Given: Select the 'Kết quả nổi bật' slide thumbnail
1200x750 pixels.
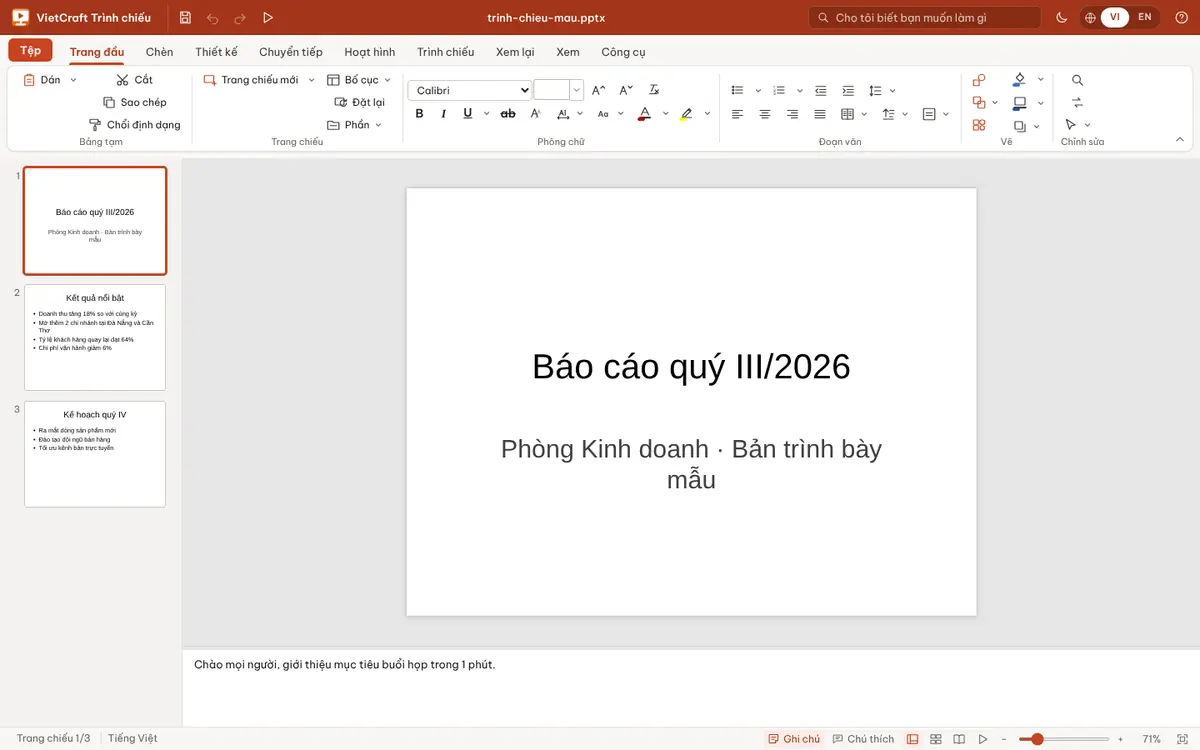Looking at the screenshot, I should pos(95,337).
